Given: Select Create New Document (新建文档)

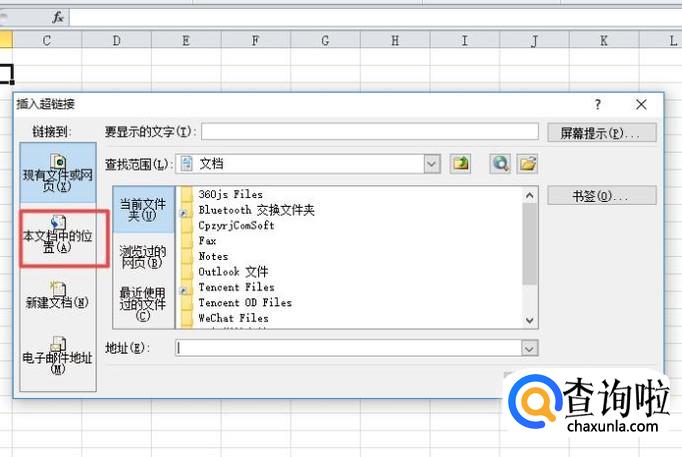Looking at the screenshot, I should [58, 296].
